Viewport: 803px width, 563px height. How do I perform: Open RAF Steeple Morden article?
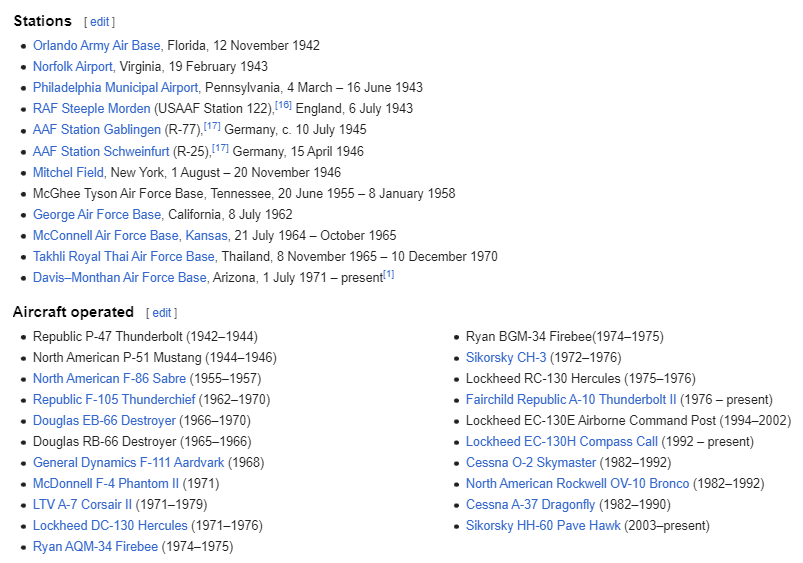pyautogui.click(x=92, y=109)
